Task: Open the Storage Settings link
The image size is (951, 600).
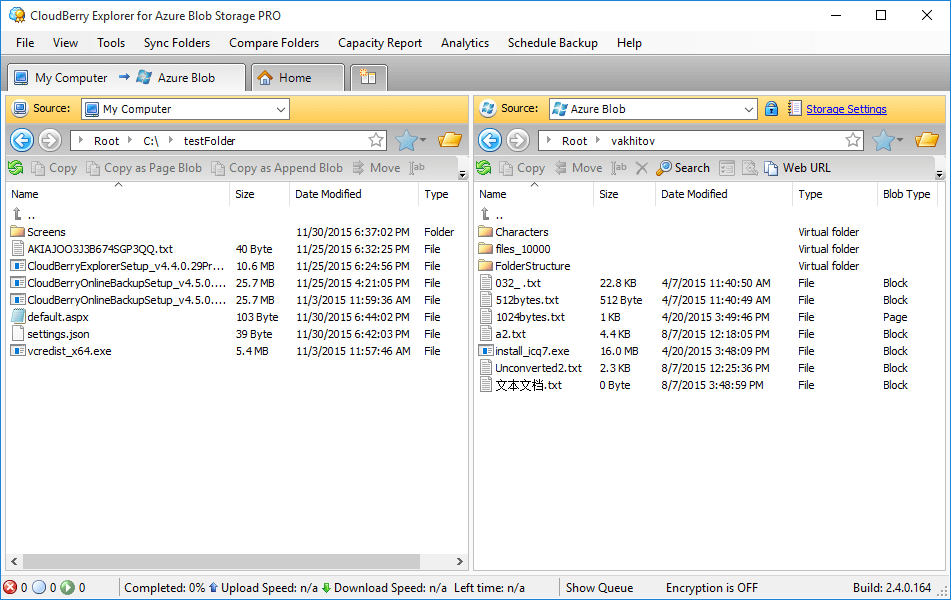Action: [x=846, y=109]
